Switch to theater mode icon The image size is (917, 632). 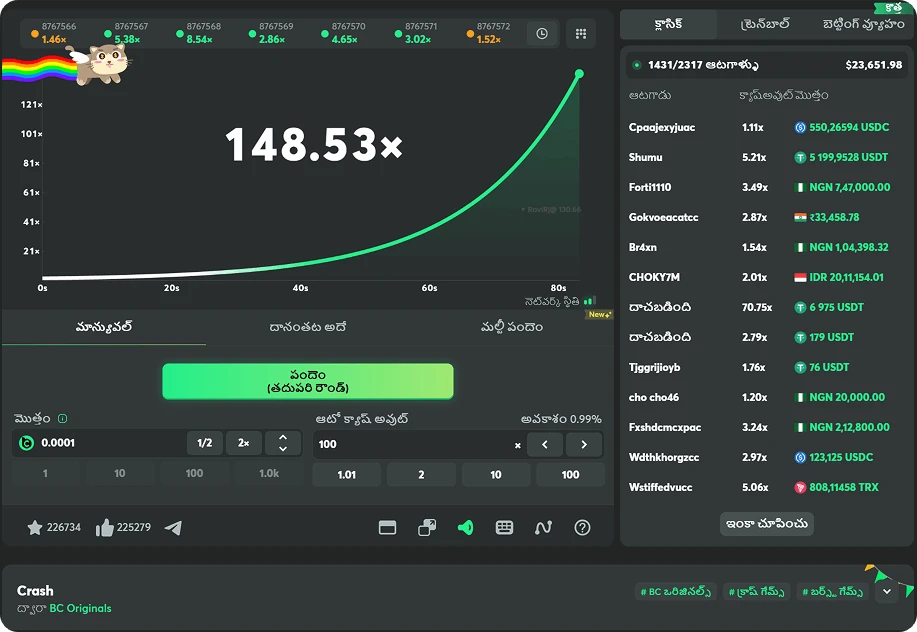click(x=388, y=528)
